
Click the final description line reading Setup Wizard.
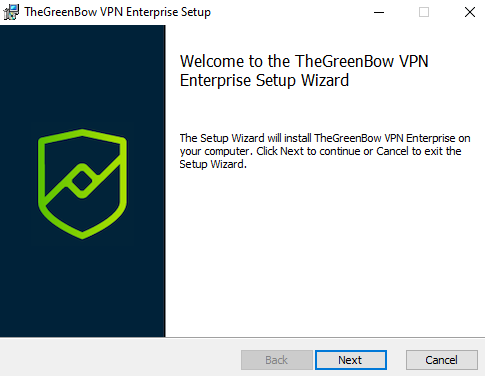pos(213,164)
